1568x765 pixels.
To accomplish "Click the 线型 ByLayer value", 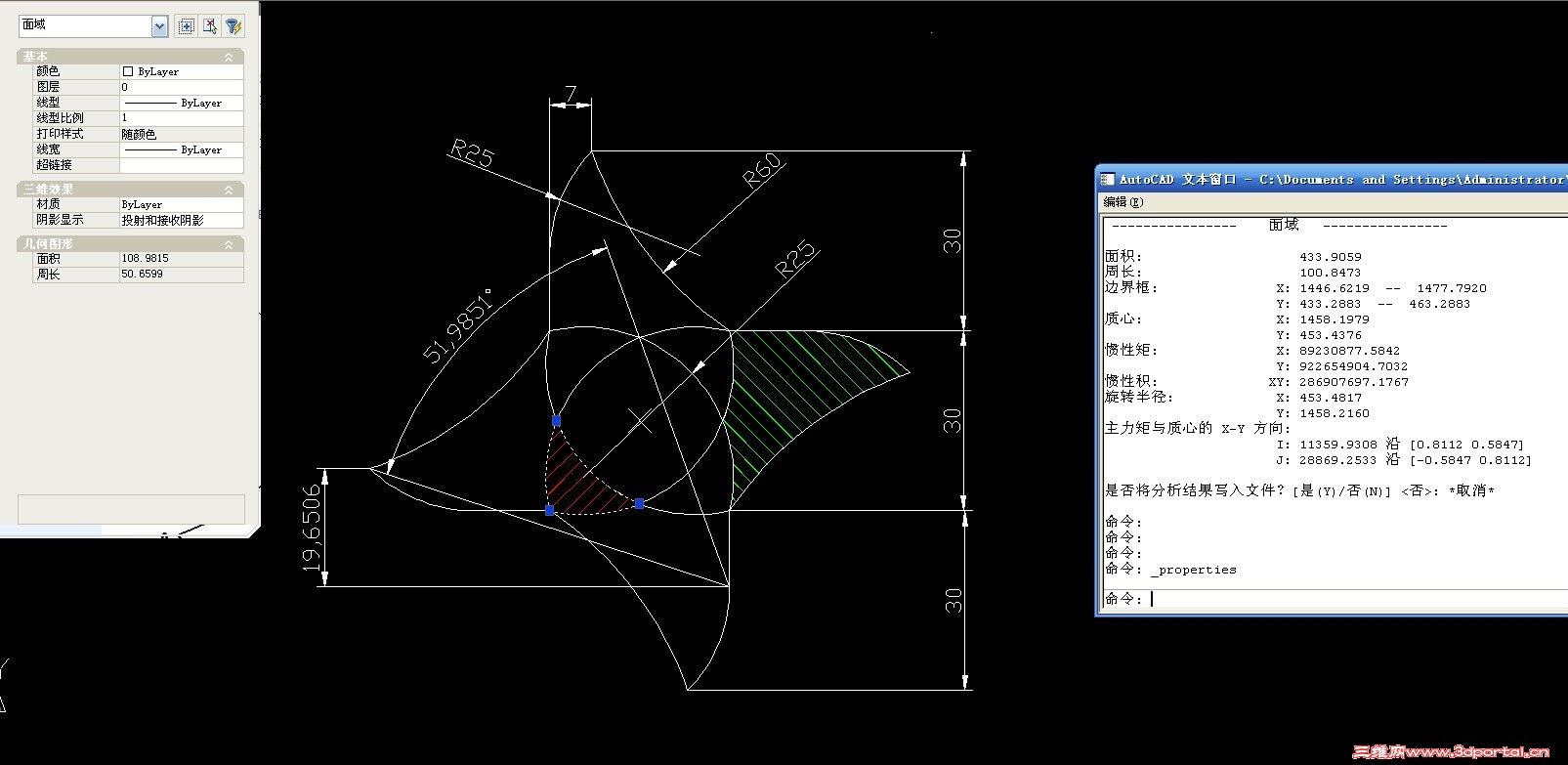I will 181,103.
